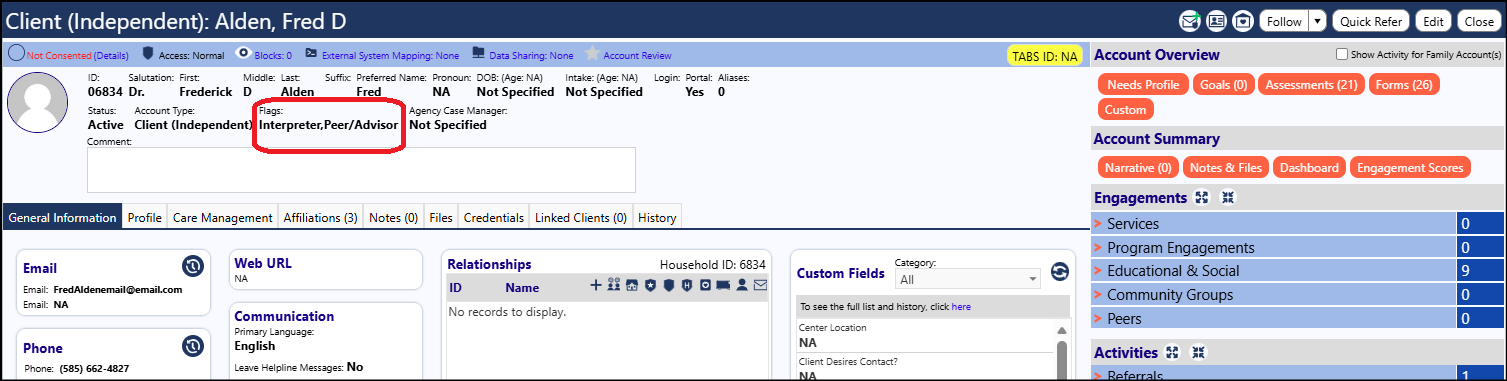Open the Files tab
The width and height of the screenshot is (1507, 381).
(441, 217)
